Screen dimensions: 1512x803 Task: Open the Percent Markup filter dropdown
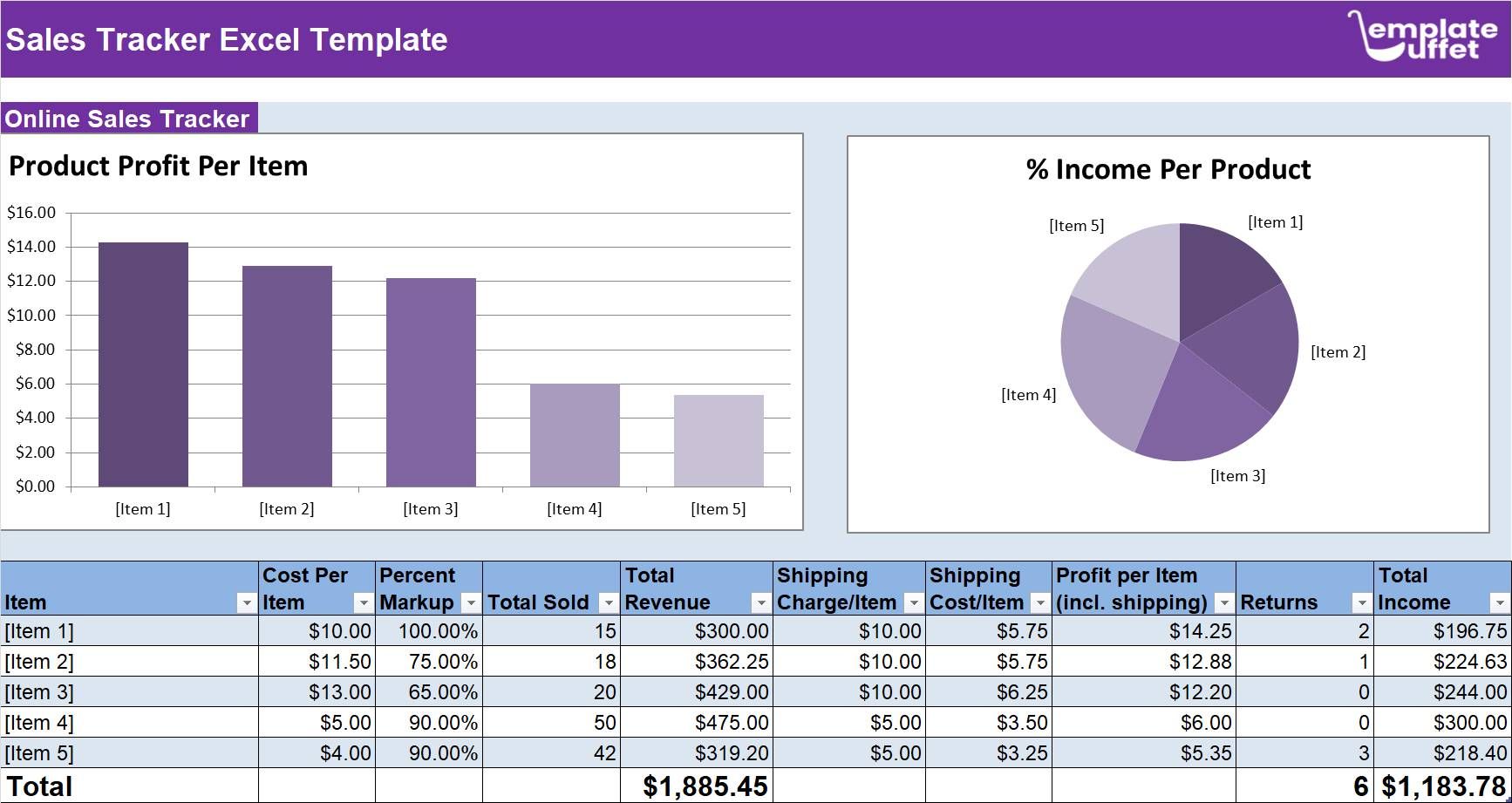pos(470,602)
